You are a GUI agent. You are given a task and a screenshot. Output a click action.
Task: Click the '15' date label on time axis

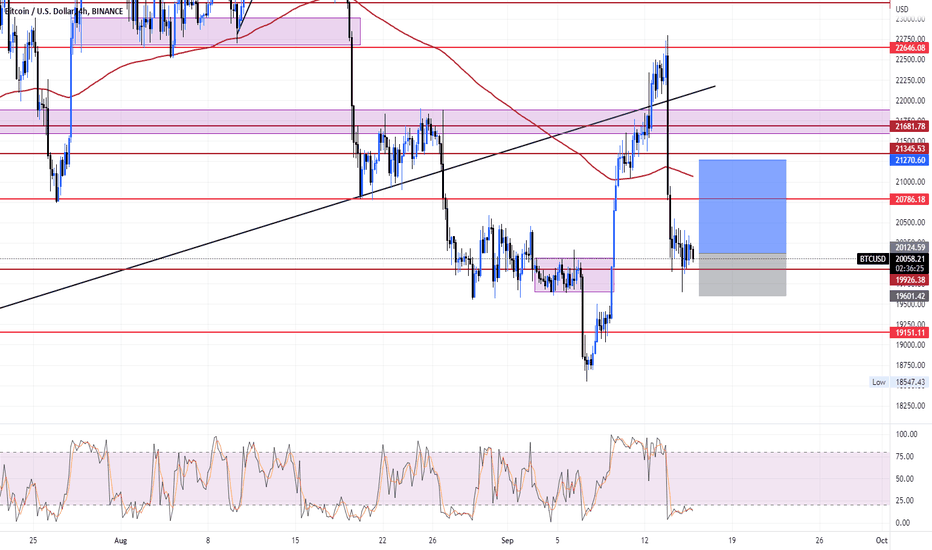tap(295, 540)
